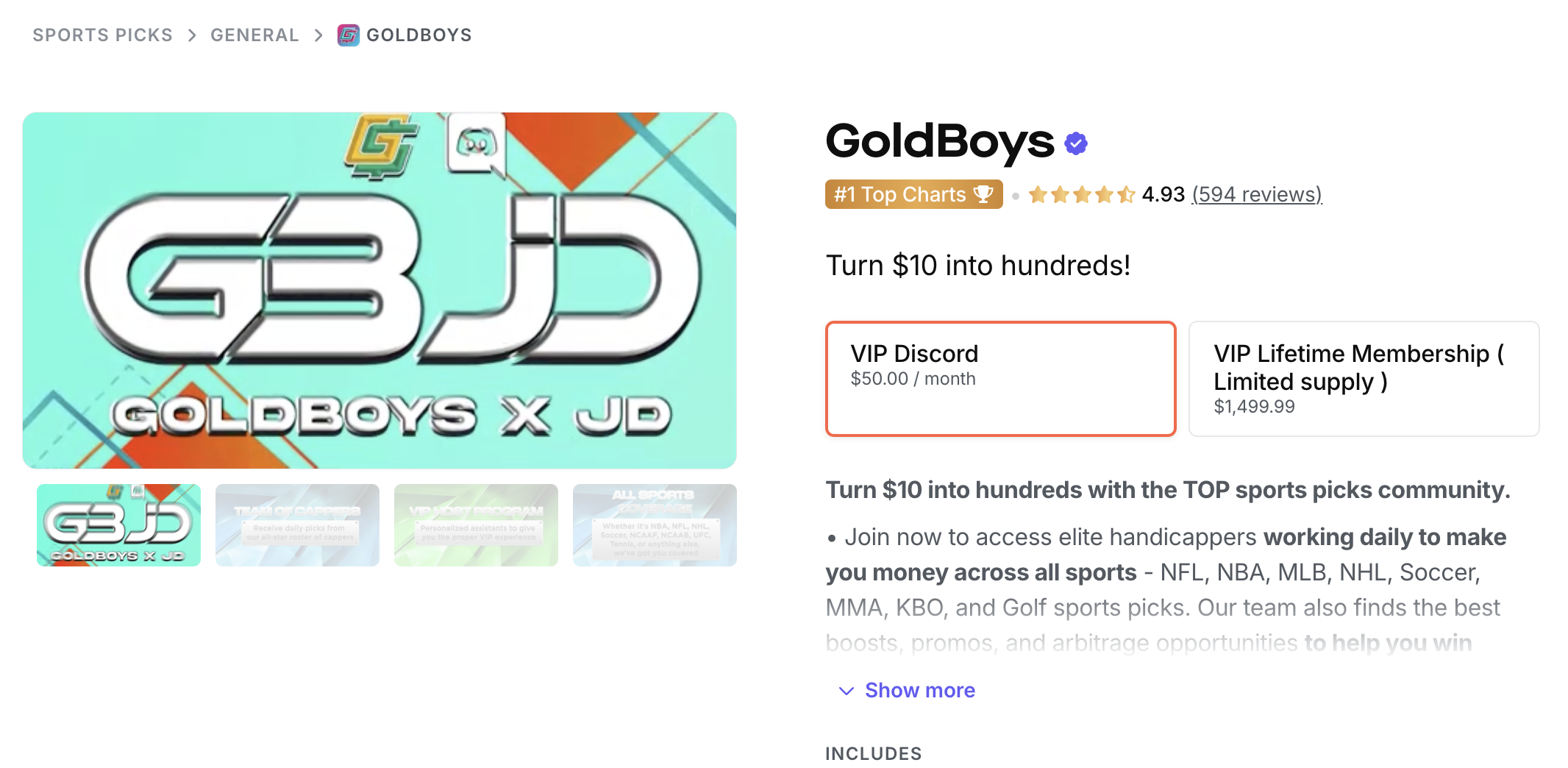This screenshot has width=1568, height=768.
Task: Click the chevron separator after GENERAL
Action: click(318, 35)
